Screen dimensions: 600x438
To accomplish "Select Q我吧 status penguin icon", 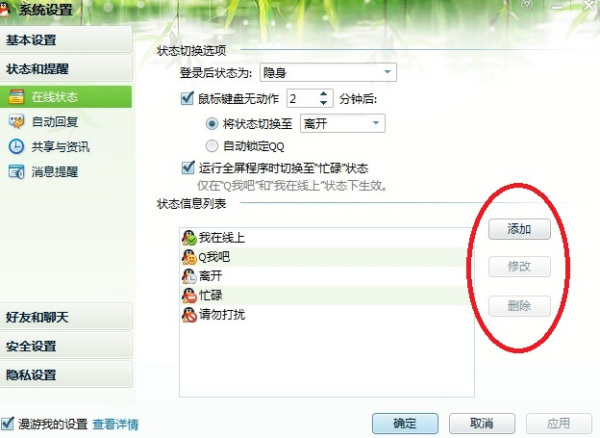I will 189,257.
